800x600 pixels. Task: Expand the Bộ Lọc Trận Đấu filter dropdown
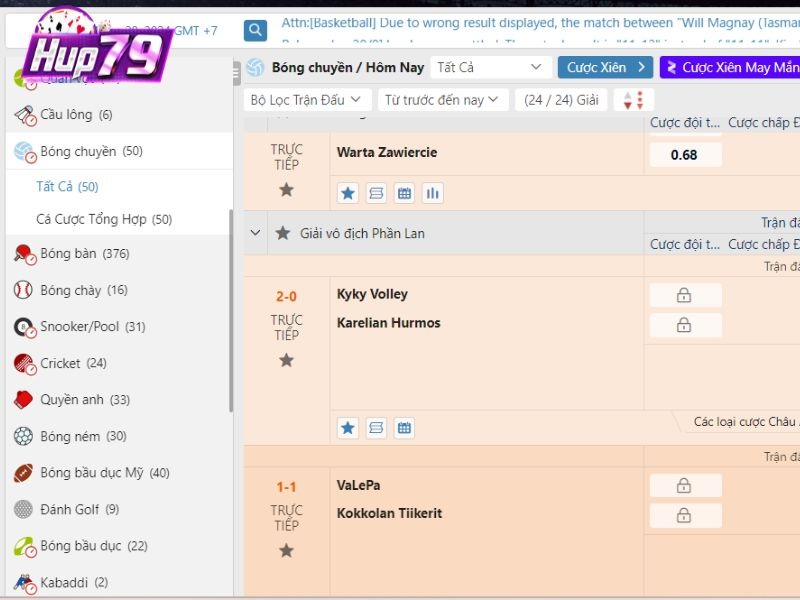point(308,100)
